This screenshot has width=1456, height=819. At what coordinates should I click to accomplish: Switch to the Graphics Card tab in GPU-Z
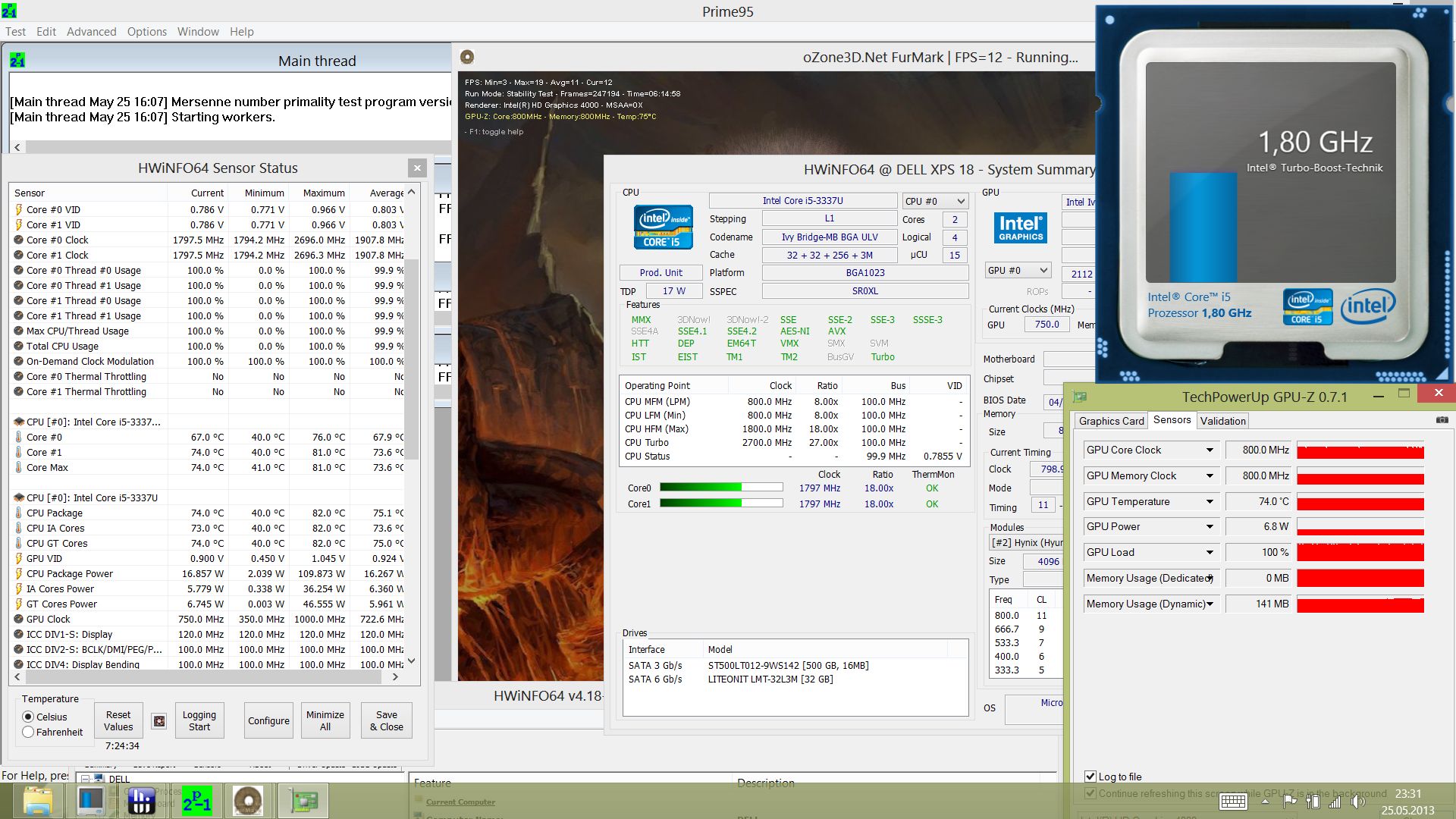click(1111, 421)
